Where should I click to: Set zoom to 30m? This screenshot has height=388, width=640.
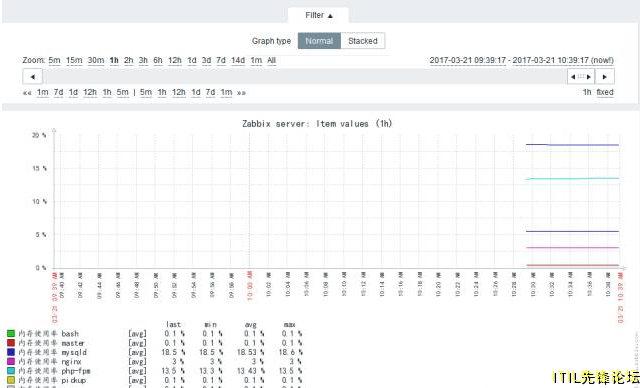[x=96, y=60]
